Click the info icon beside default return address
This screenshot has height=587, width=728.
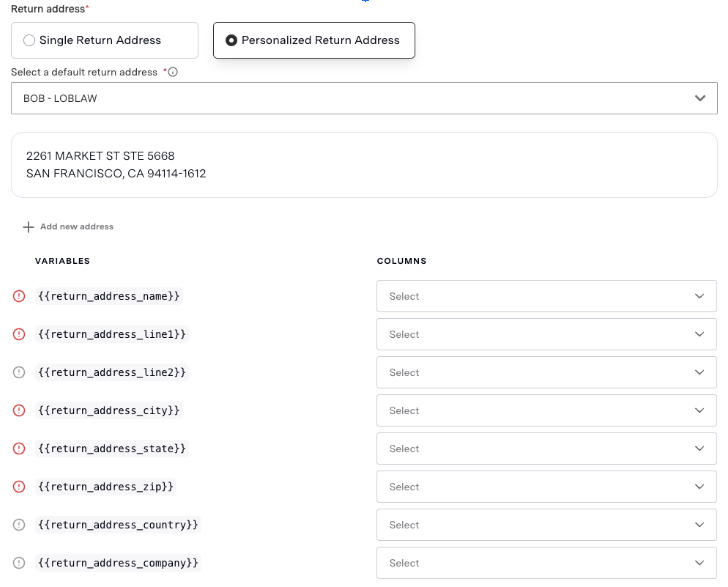(x=173, y=72)
